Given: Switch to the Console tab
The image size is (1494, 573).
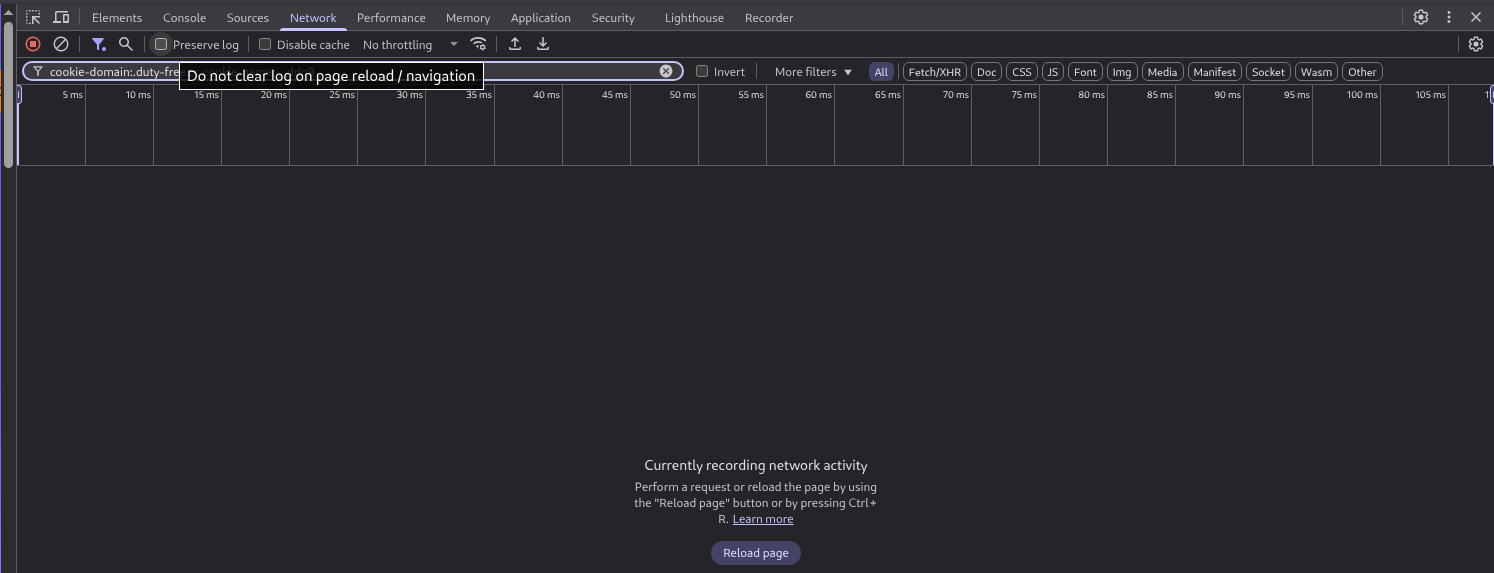Looking at the screenshot, I should coord(185,18).
